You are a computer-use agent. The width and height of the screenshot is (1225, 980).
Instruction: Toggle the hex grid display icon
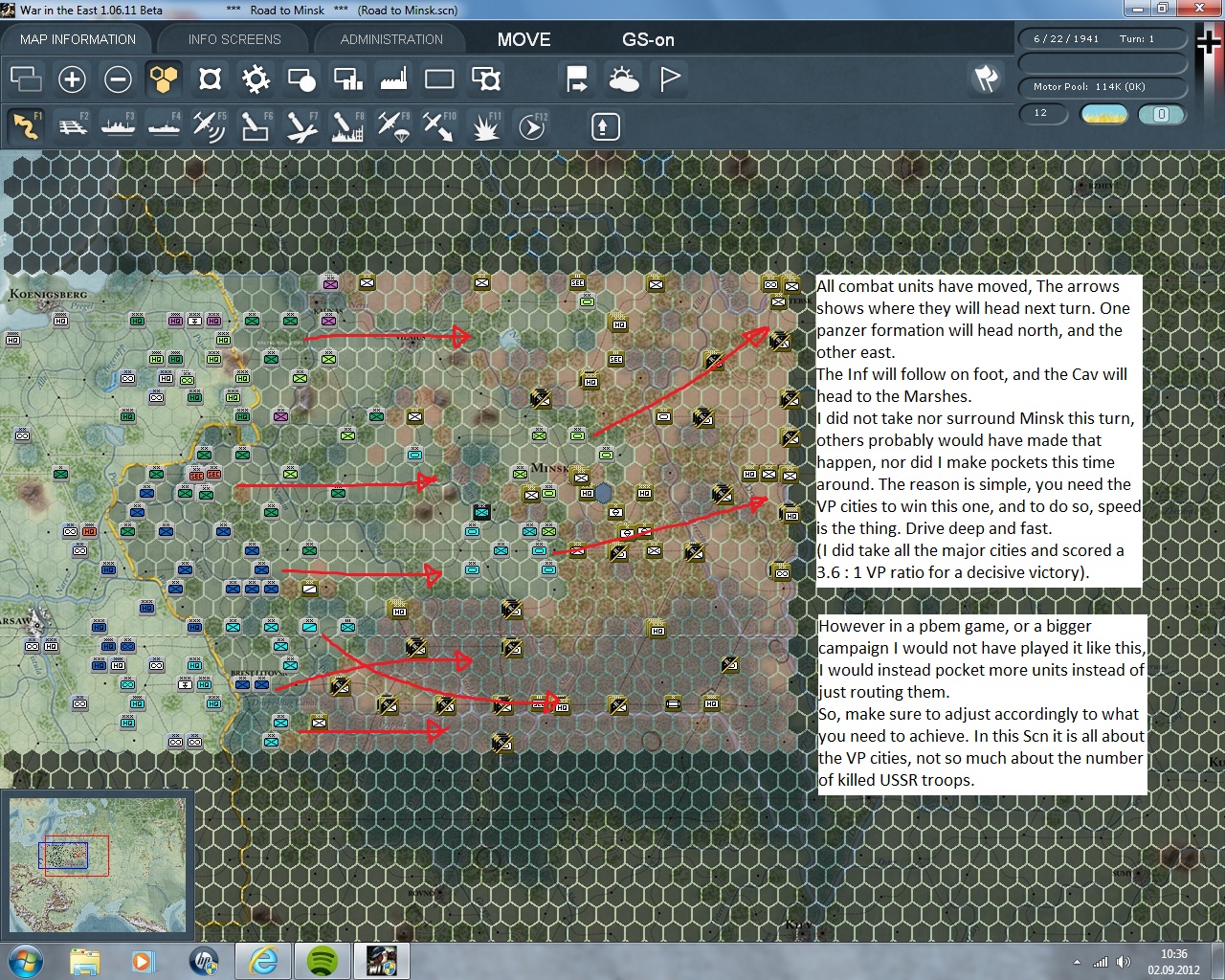point(164,79)
